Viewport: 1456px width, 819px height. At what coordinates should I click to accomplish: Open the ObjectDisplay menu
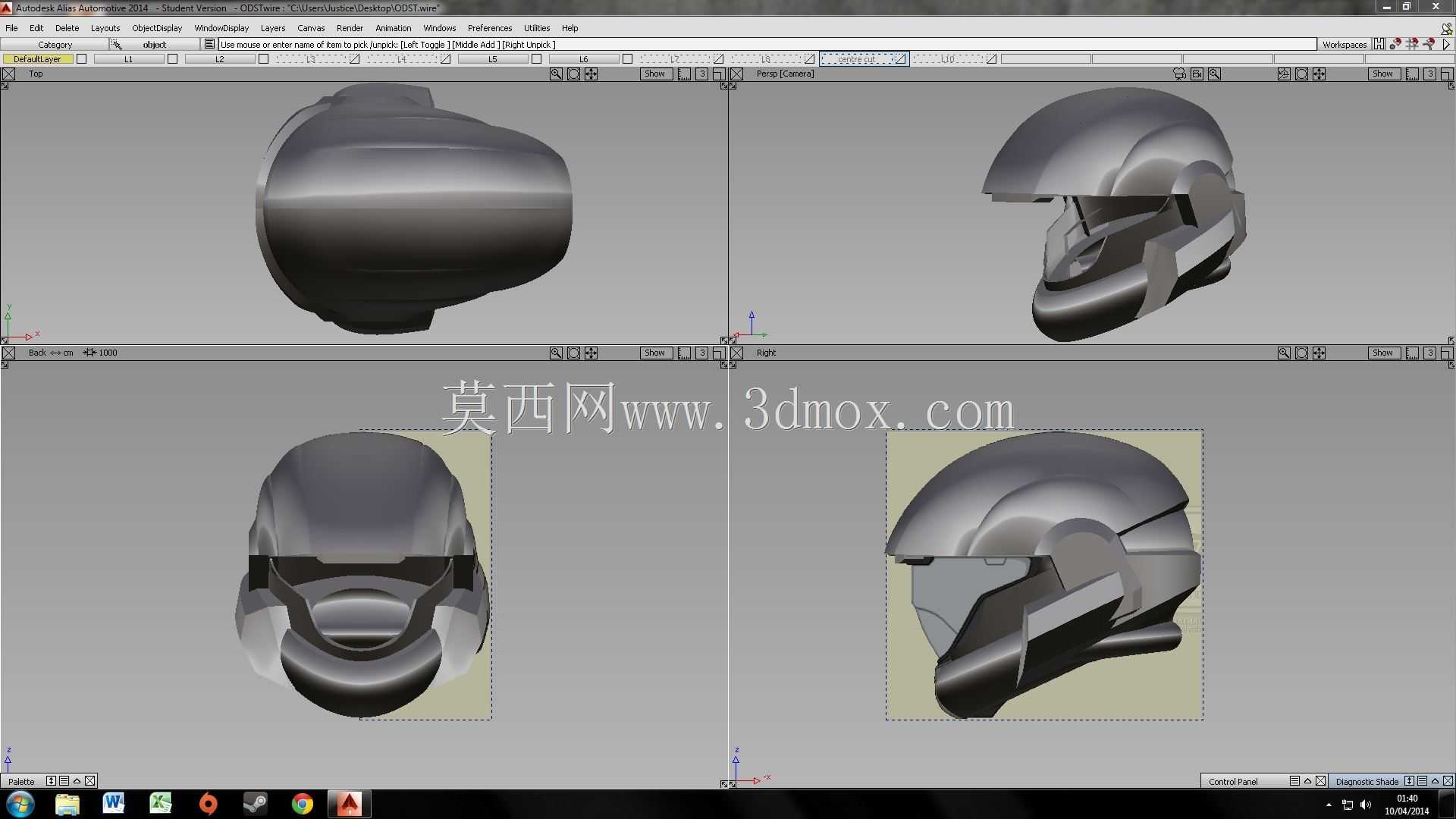[x=157, y=28]
